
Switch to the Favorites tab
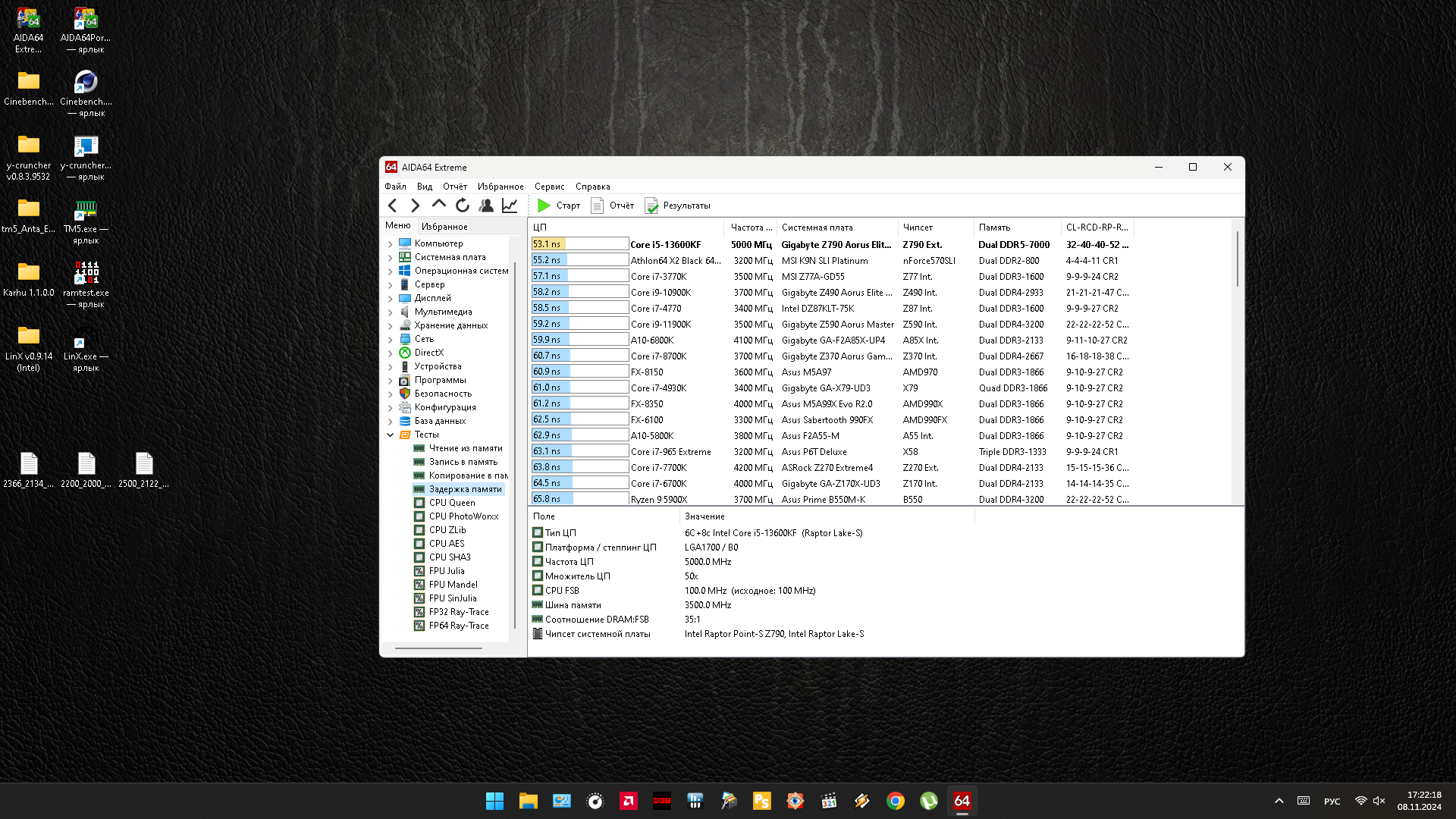444,227
